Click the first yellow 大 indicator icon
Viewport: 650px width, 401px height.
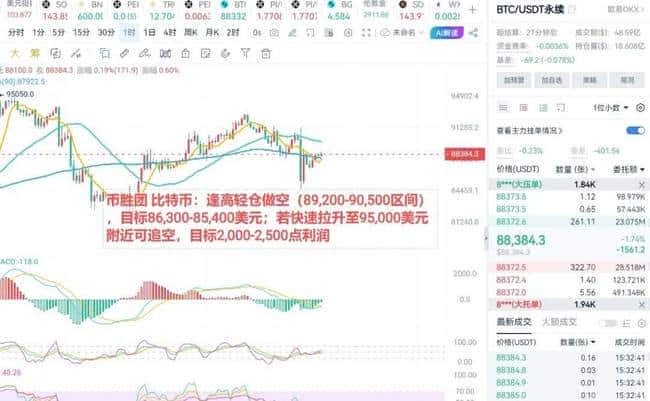coord(15,53)
